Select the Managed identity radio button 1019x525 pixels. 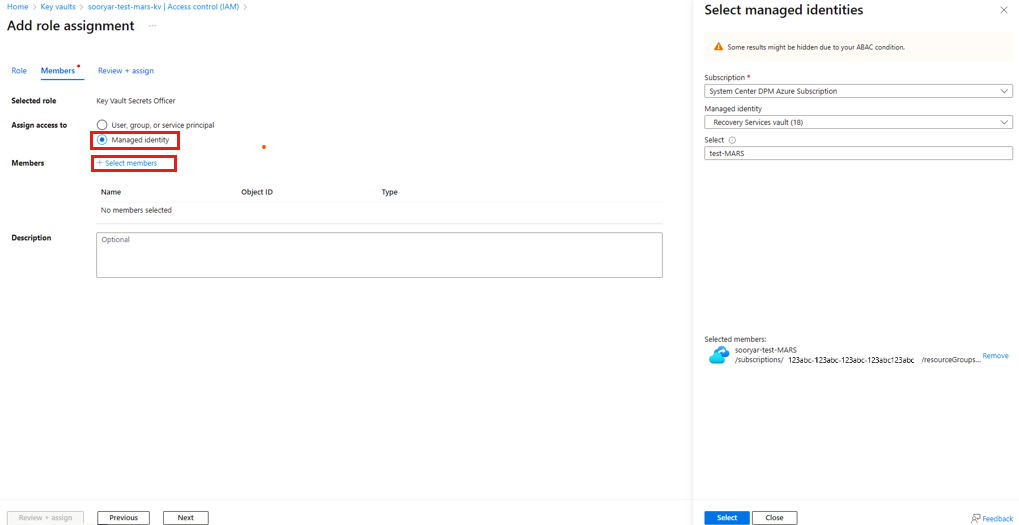pos(102,140)
